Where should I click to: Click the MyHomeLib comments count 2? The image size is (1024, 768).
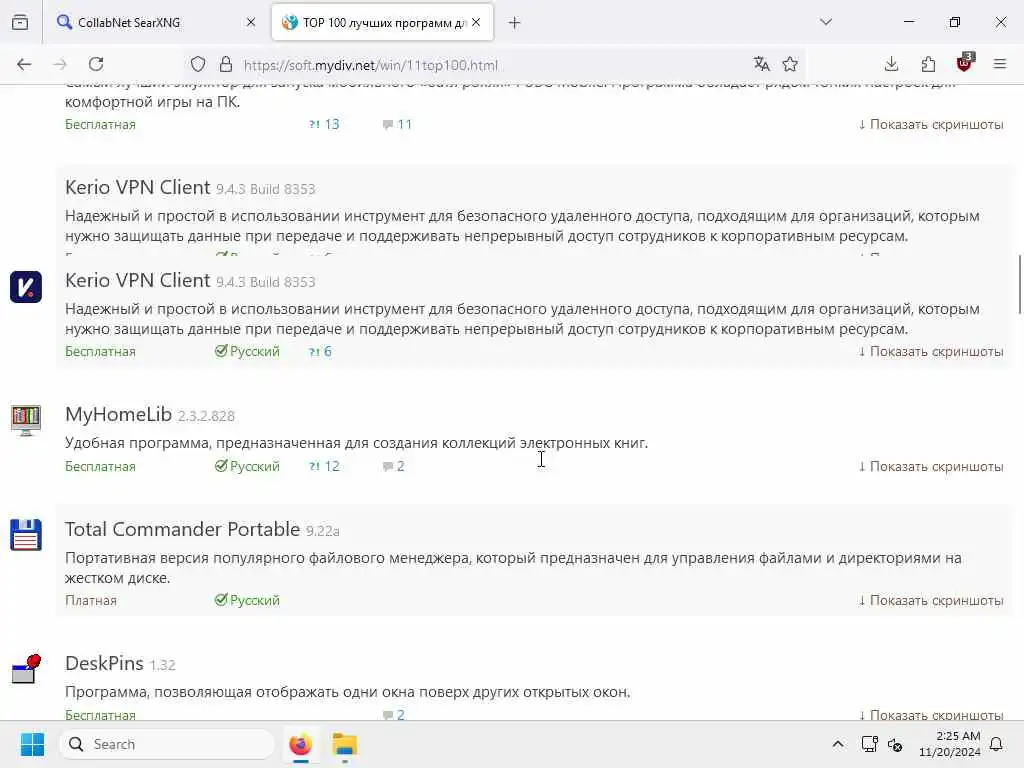point(393,466)
